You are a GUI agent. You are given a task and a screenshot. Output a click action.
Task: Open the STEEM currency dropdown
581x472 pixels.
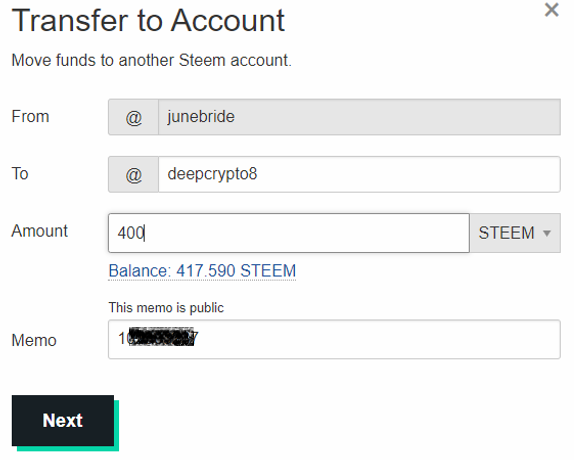pyautogui.click(x=515, y=233)
